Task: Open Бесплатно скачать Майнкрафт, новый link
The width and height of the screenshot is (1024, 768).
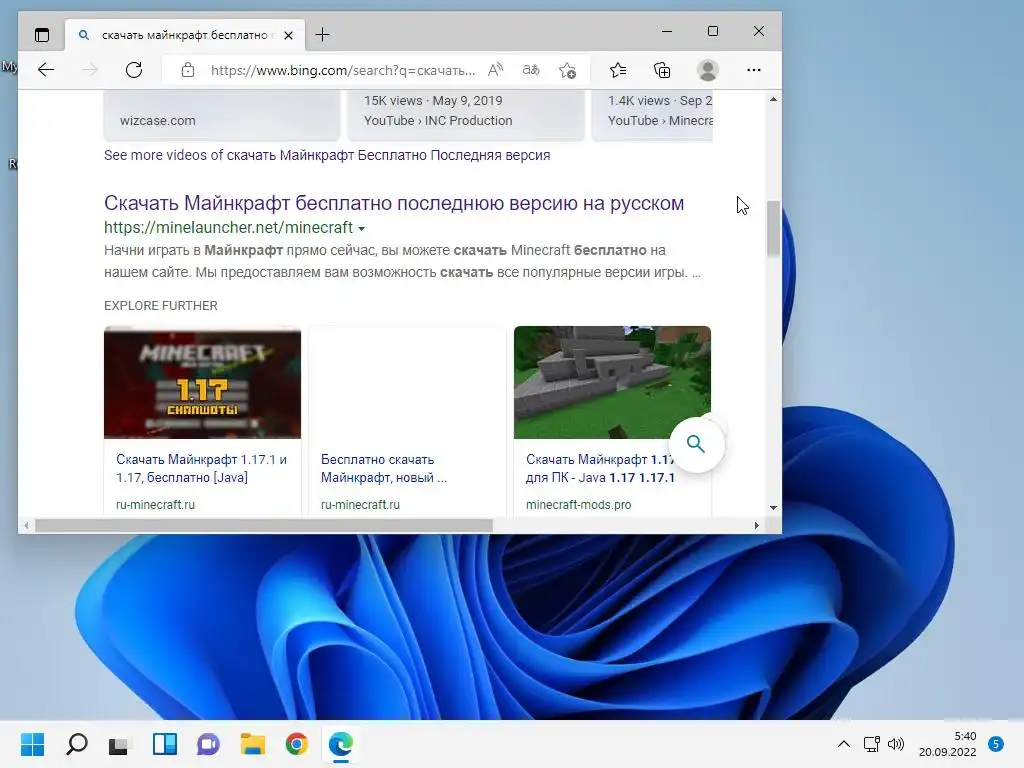Action: point(384,468)
